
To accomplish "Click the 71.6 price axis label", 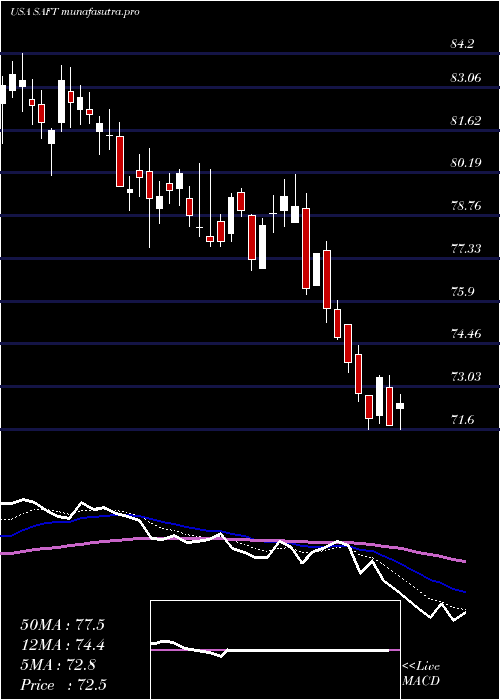I will coord(464,419).
